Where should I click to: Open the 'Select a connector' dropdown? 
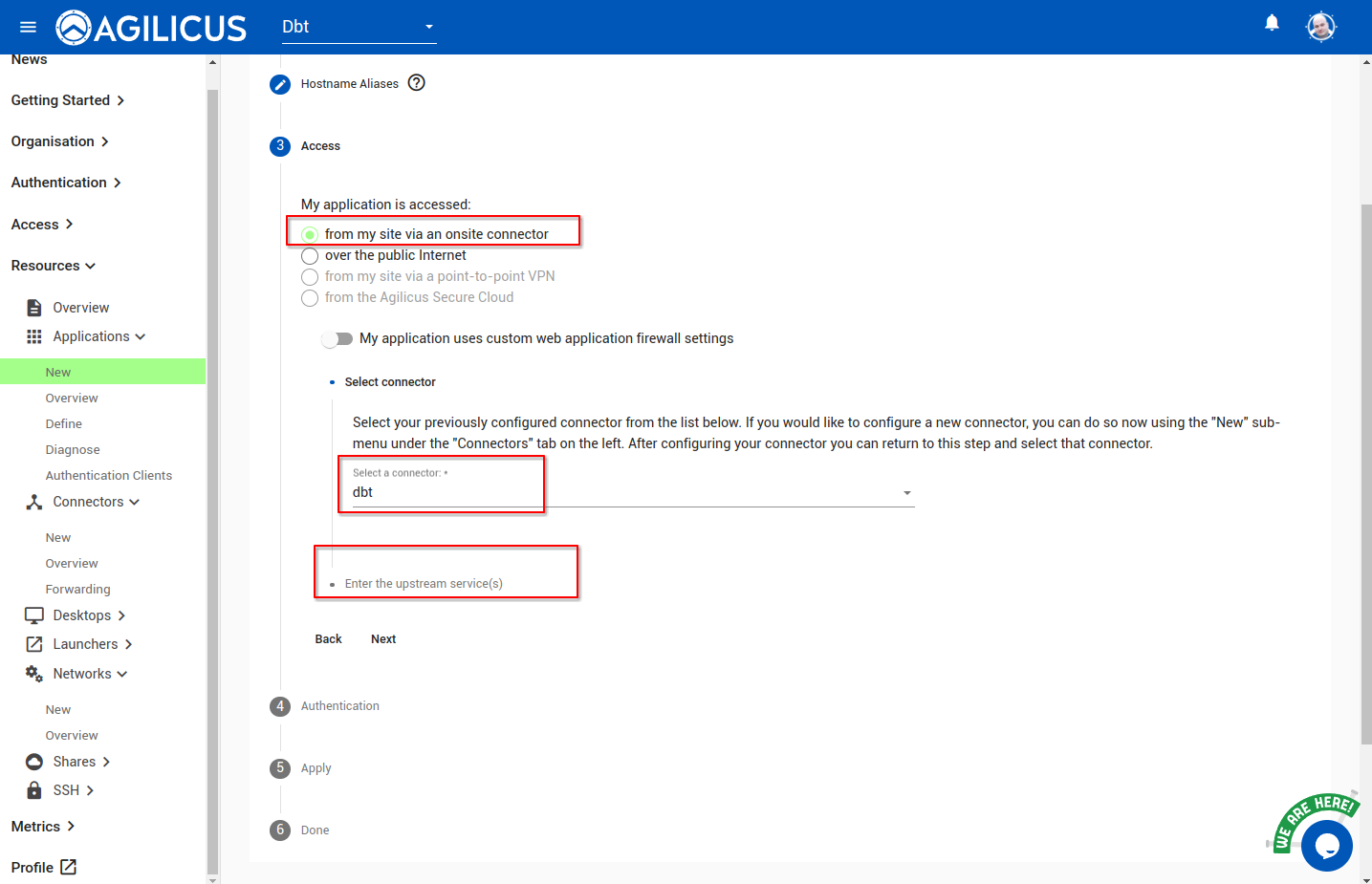coord(632,492)
